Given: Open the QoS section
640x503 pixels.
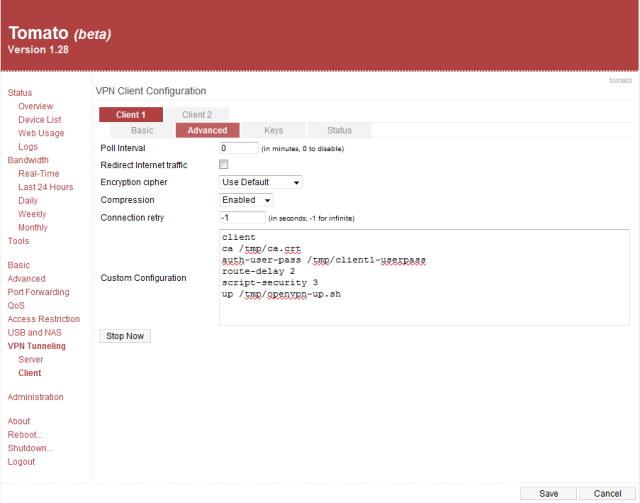Looking at the screenshot, I should tap(16, 305).
